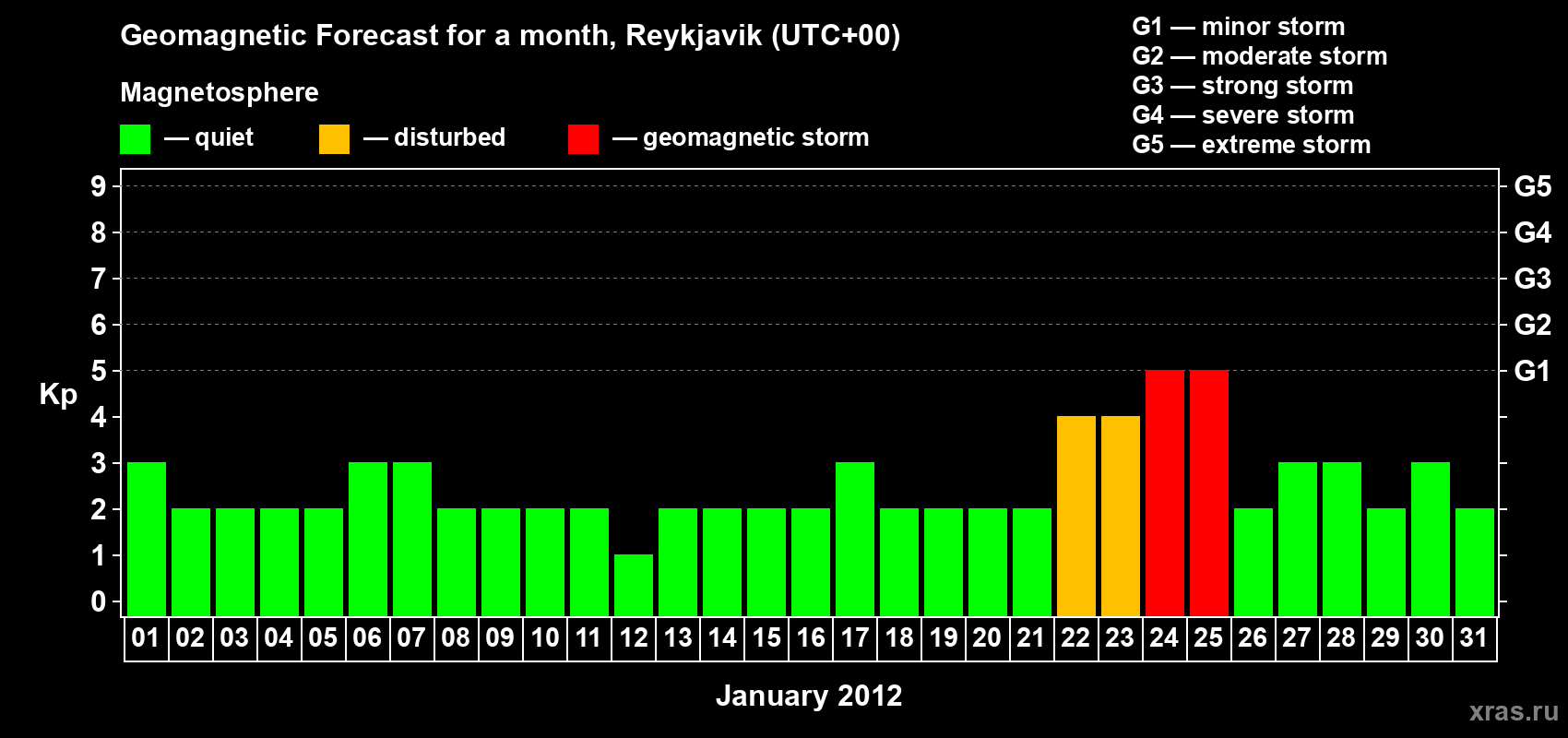The height and width of the screenshot is (738, 1568).
Task: Select the green bar for day 07
Action: (x=412, y=539)
